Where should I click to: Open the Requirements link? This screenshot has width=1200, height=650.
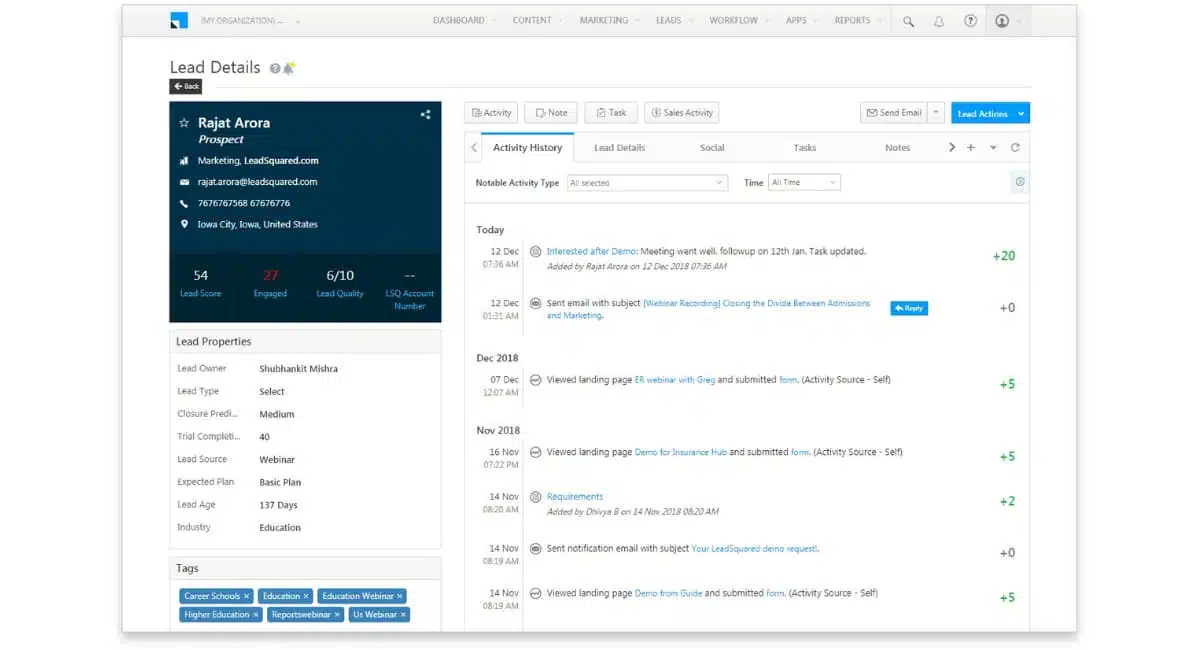[575, 497]
